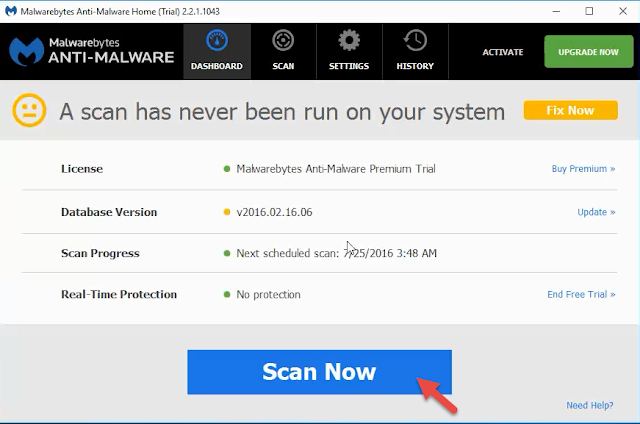Click the yellow Fix Now button
This screenshot has width=640, height=424.
click(x=570, y=110)
